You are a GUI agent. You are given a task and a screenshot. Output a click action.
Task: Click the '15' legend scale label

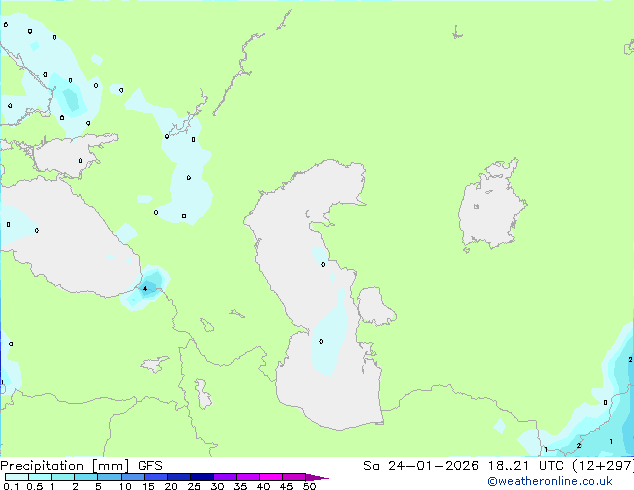click(148, 486)
